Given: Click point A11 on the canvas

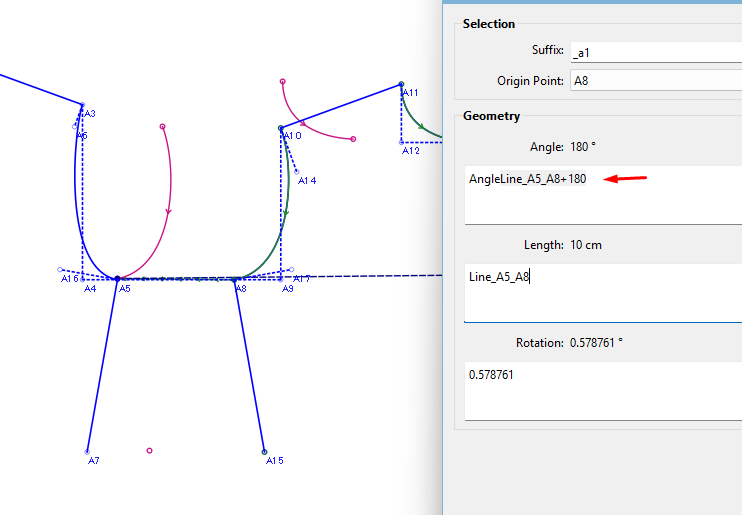Looking at the screenshot, I should 401,84.
